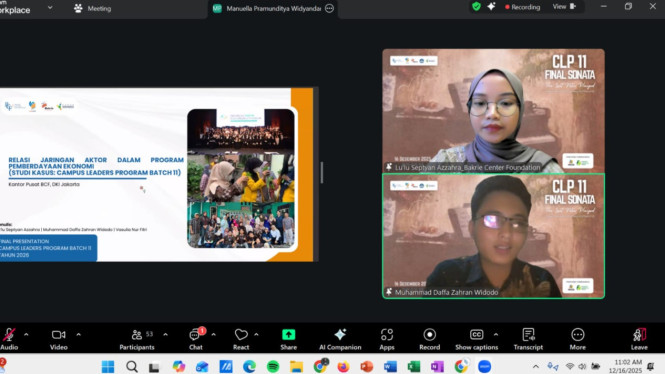This screenshot has width=665, height=374.
Task: Click the red Recording indicator
Action: 522,7
